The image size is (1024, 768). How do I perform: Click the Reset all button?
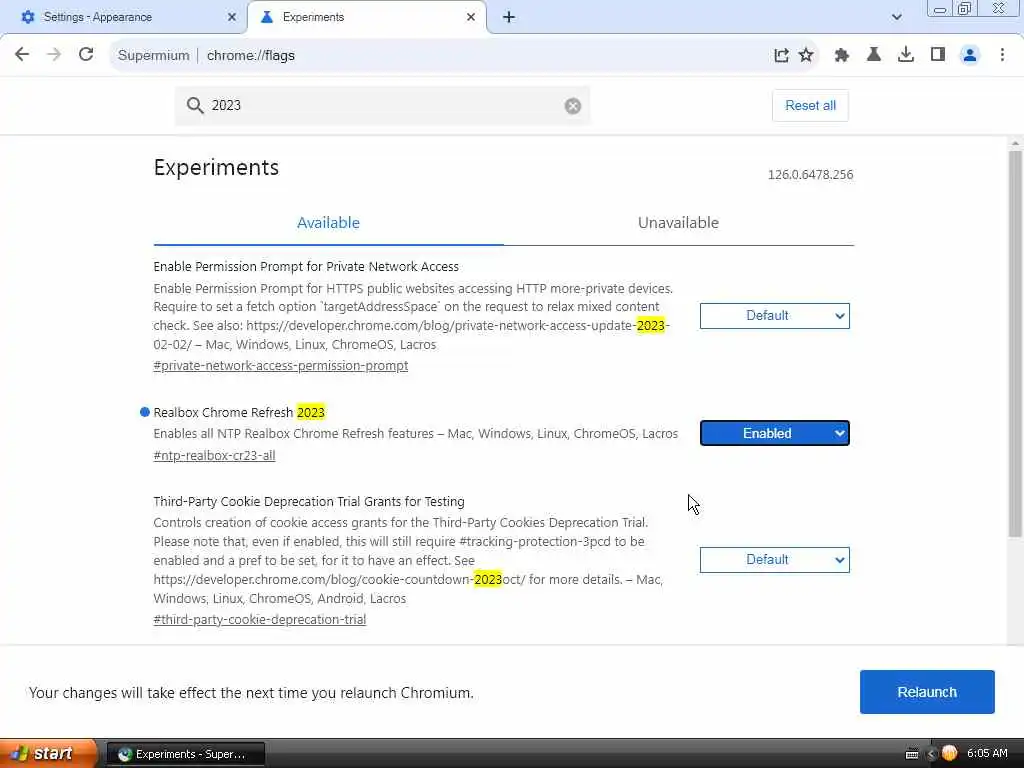pos(810,106)
